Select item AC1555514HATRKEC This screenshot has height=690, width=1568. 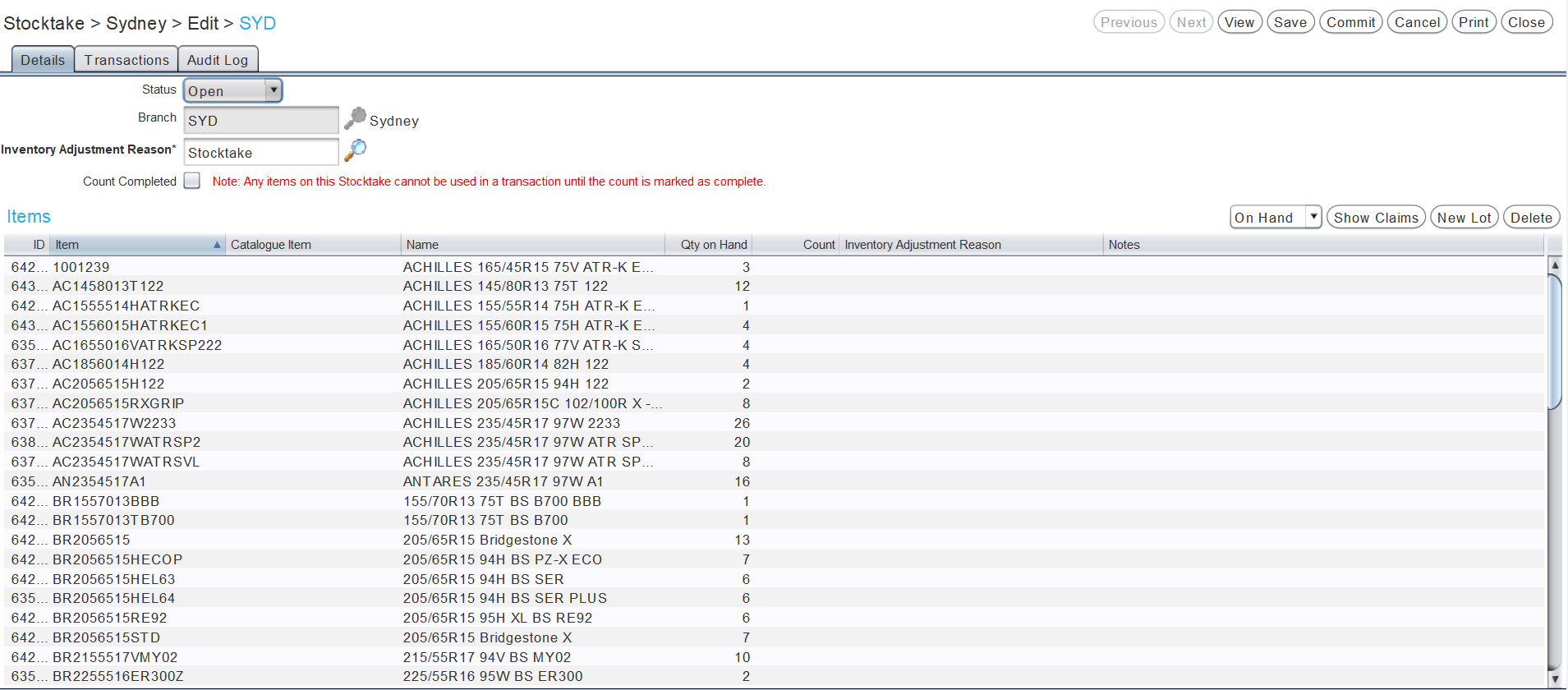click(x=775, y=306)
